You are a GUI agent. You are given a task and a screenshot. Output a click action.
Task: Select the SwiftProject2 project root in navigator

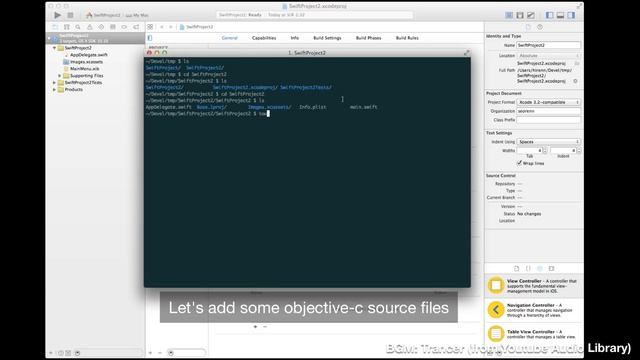pyautogui.click(x=96, y=38)
